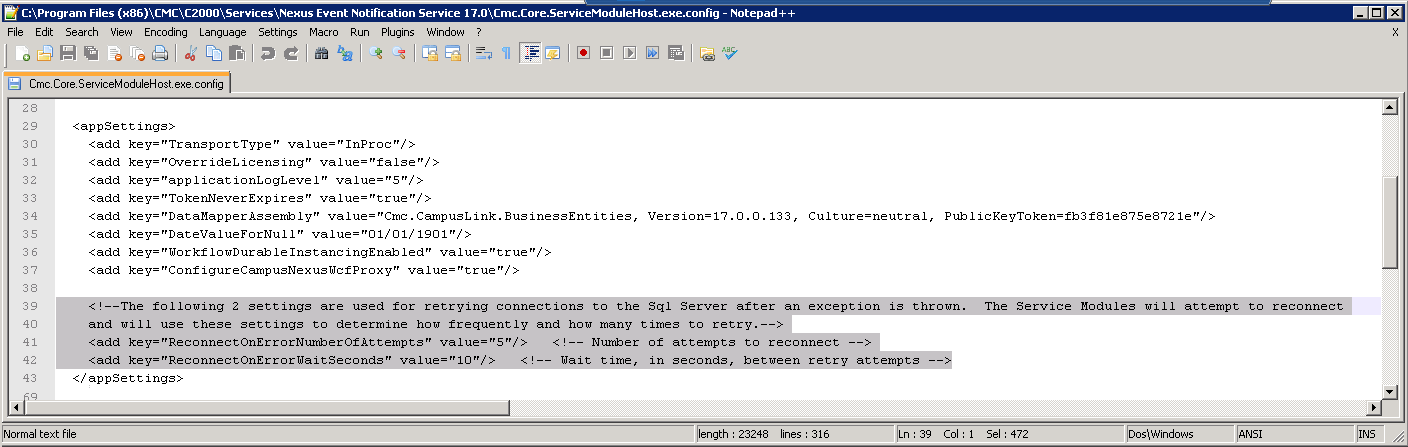The image size is (1408, 447).
Task: Open the user defined language dialog icon
Action: (553, 53)
